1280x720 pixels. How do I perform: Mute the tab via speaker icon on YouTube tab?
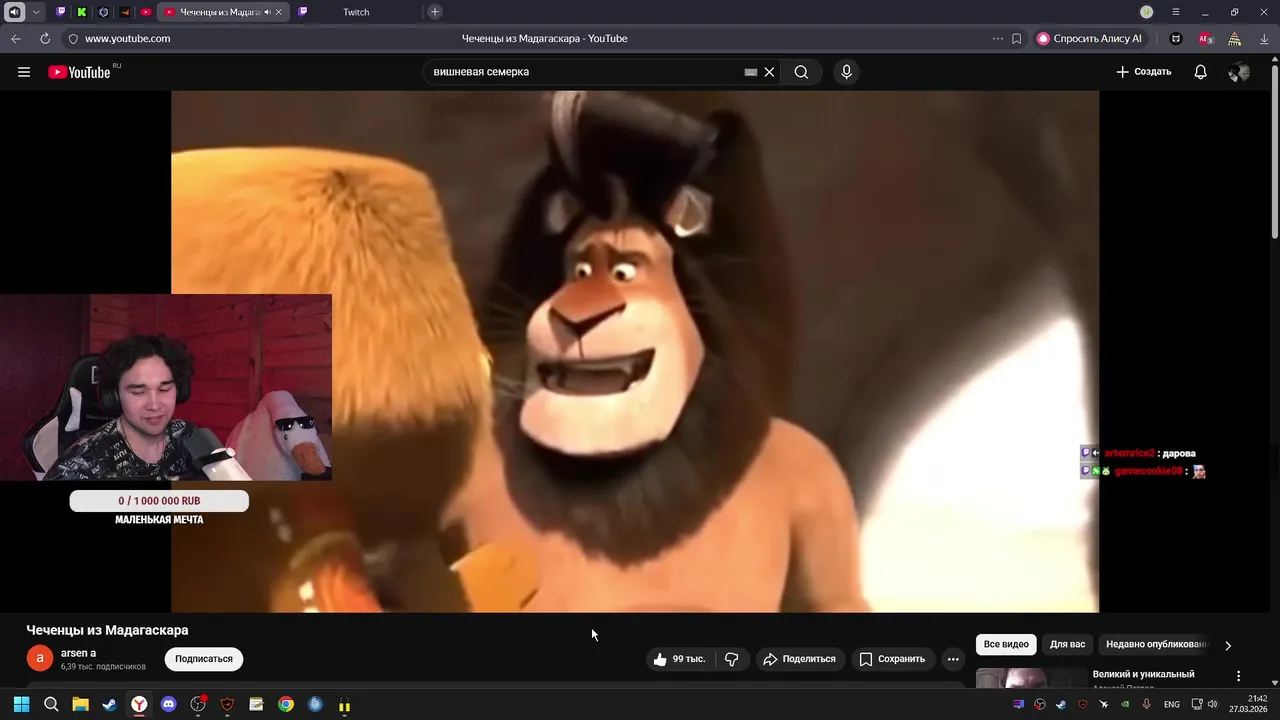(x=267, y=12)
